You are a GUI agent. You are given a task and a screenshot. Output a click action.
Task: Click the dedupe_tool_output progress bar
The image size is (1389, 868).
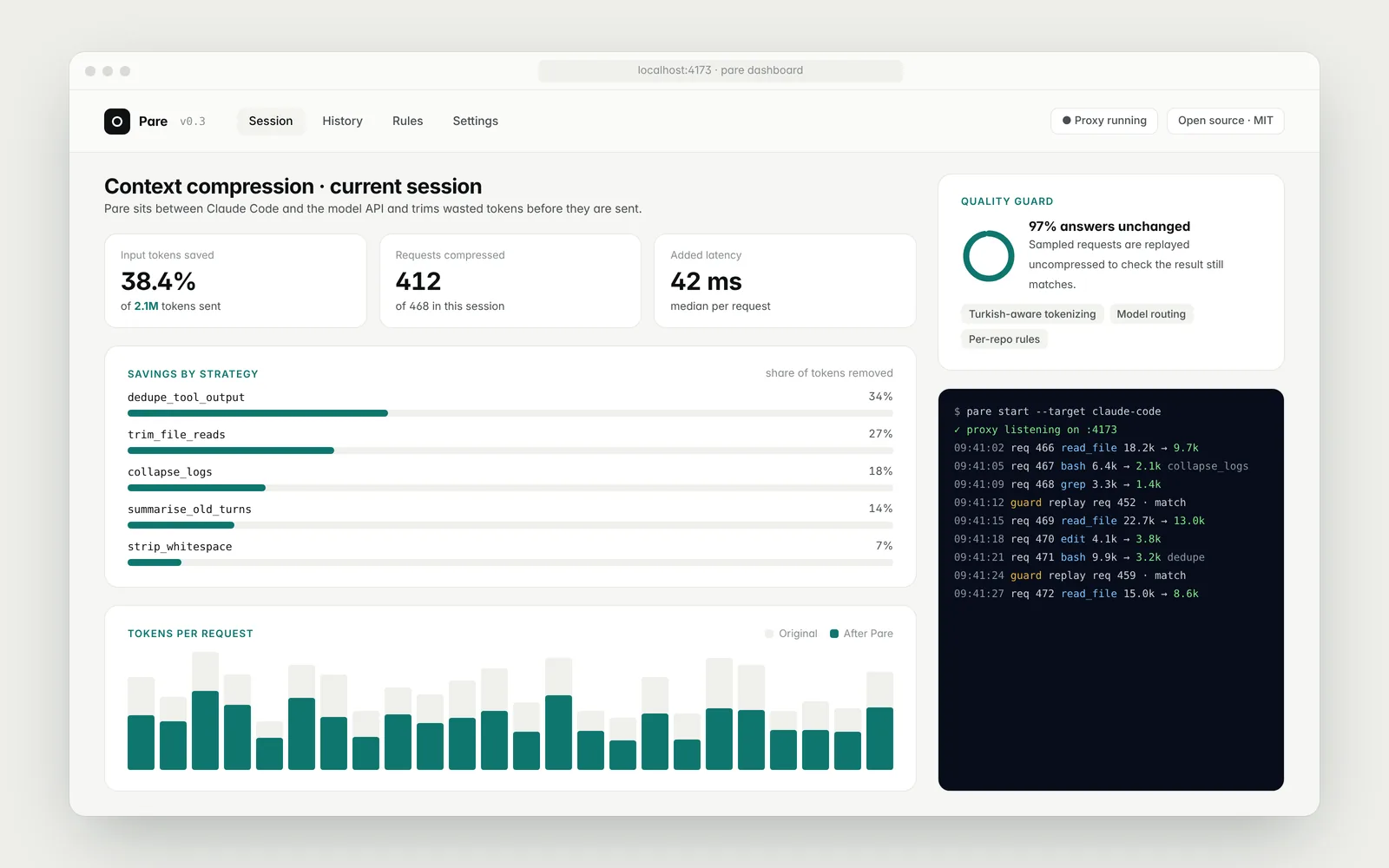click(x=510, y=413)
